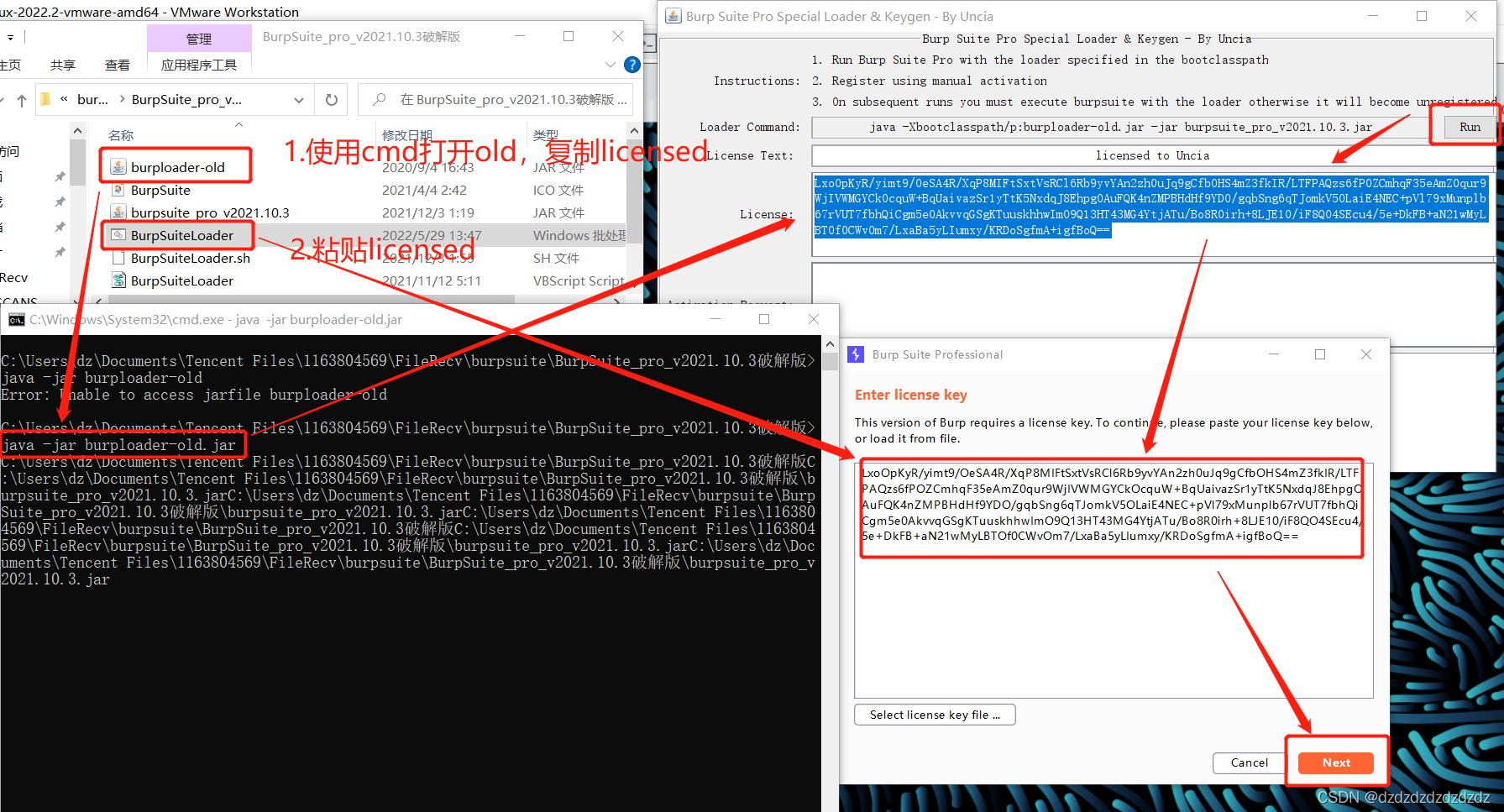Image resolution: width=1504 pixels, height=812 pixels.
Task: Click the License Text field
Action: [1153, 155]
